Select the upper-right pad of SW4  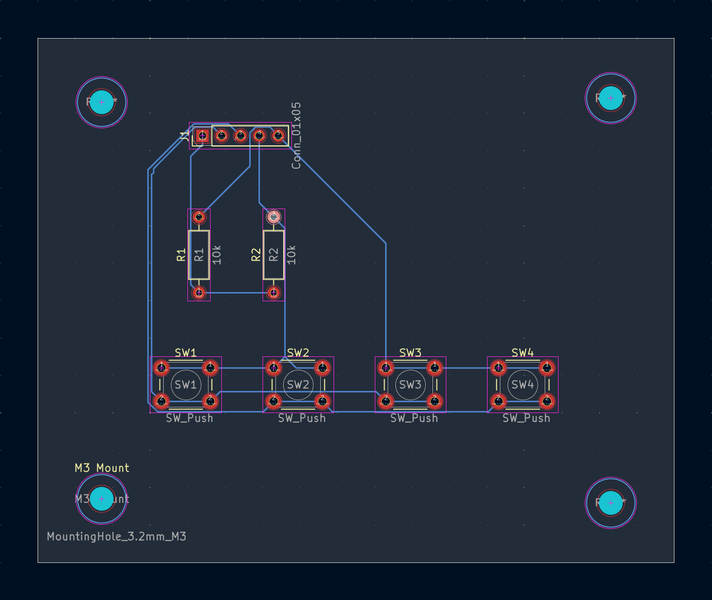547,368
